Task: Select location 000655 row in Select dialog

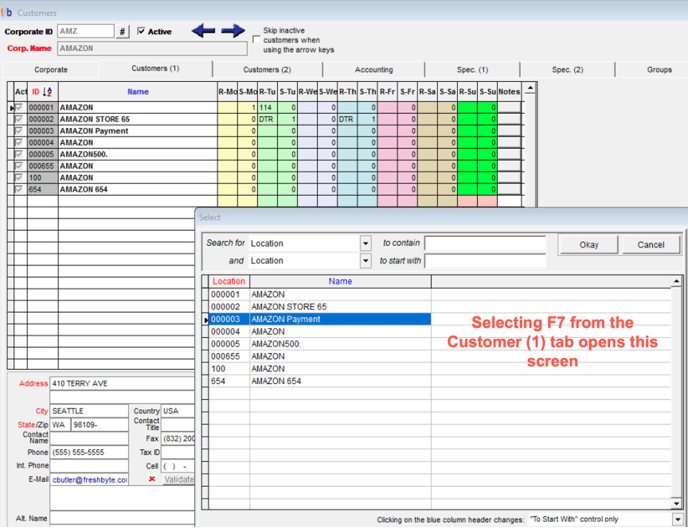Action: [320, 356]
